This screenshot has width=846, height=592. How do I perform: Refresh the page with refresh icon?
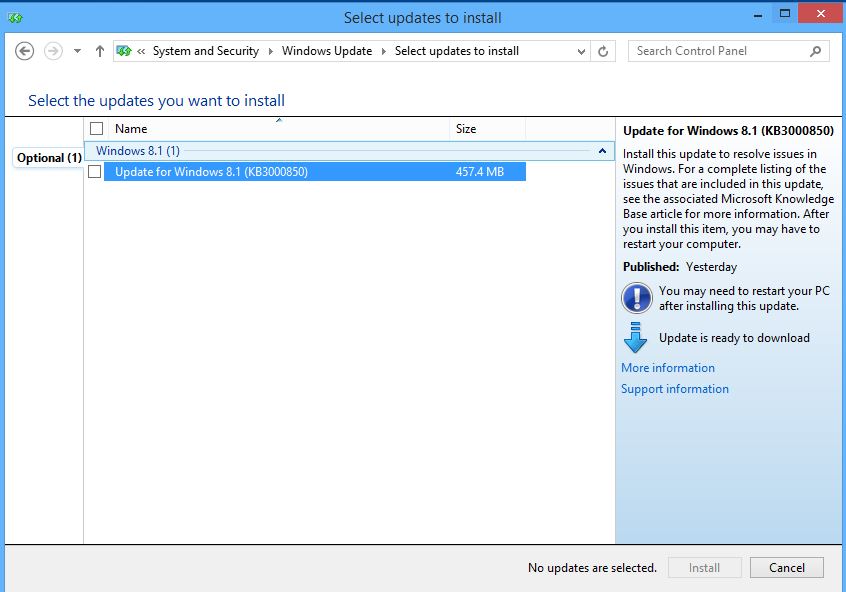click(x=603, y=51)
